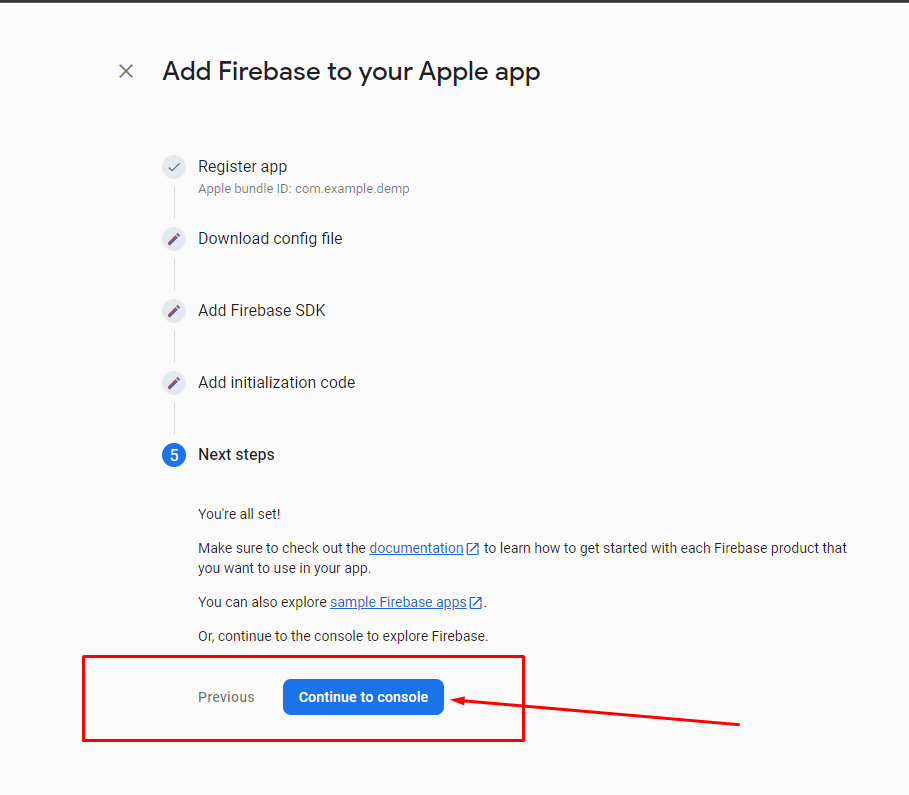Click the external-link icon beside sample Firebase apps
Image resolution: width=909 pixels, height=795 pixels.
[476, 602]
